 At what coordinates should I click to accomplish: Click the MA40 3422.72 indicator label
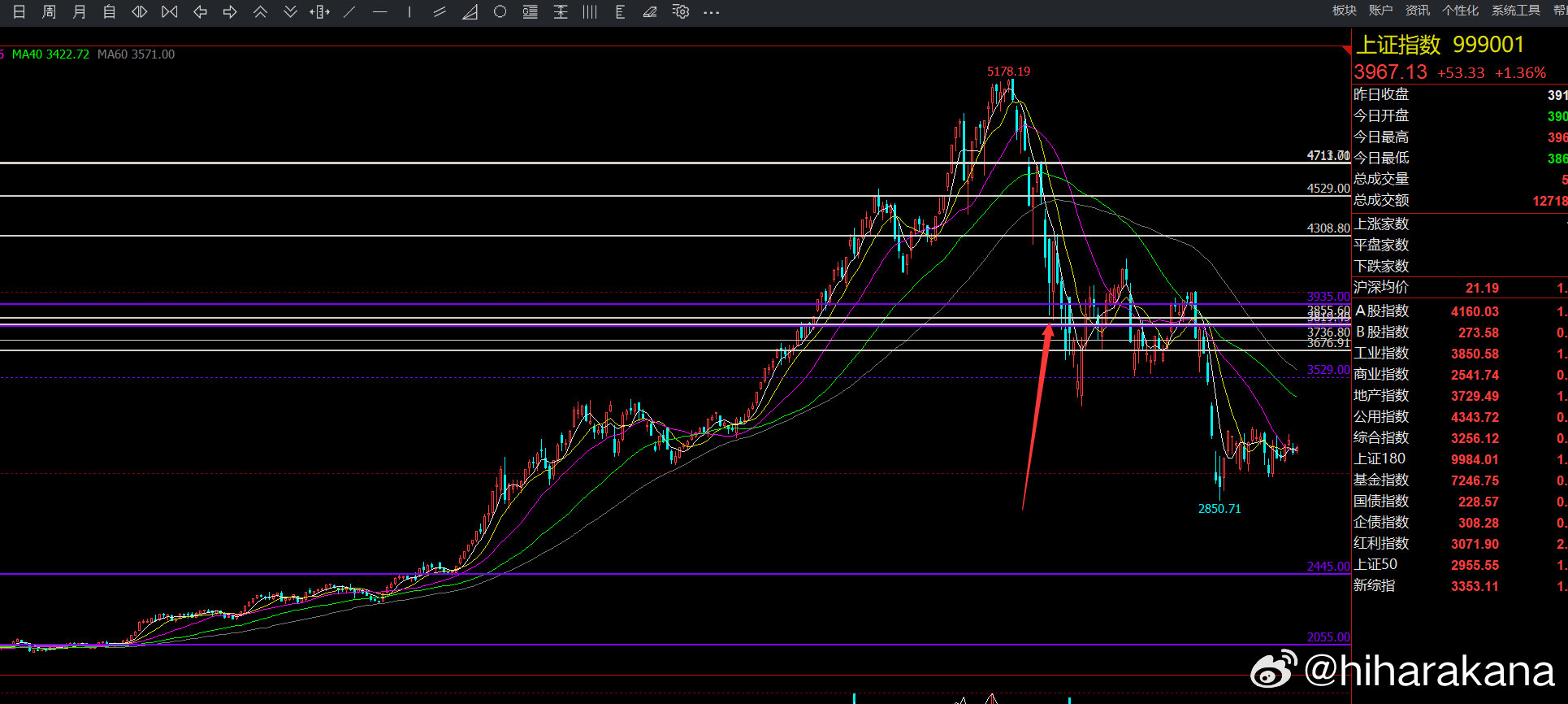tap(50, 54)
